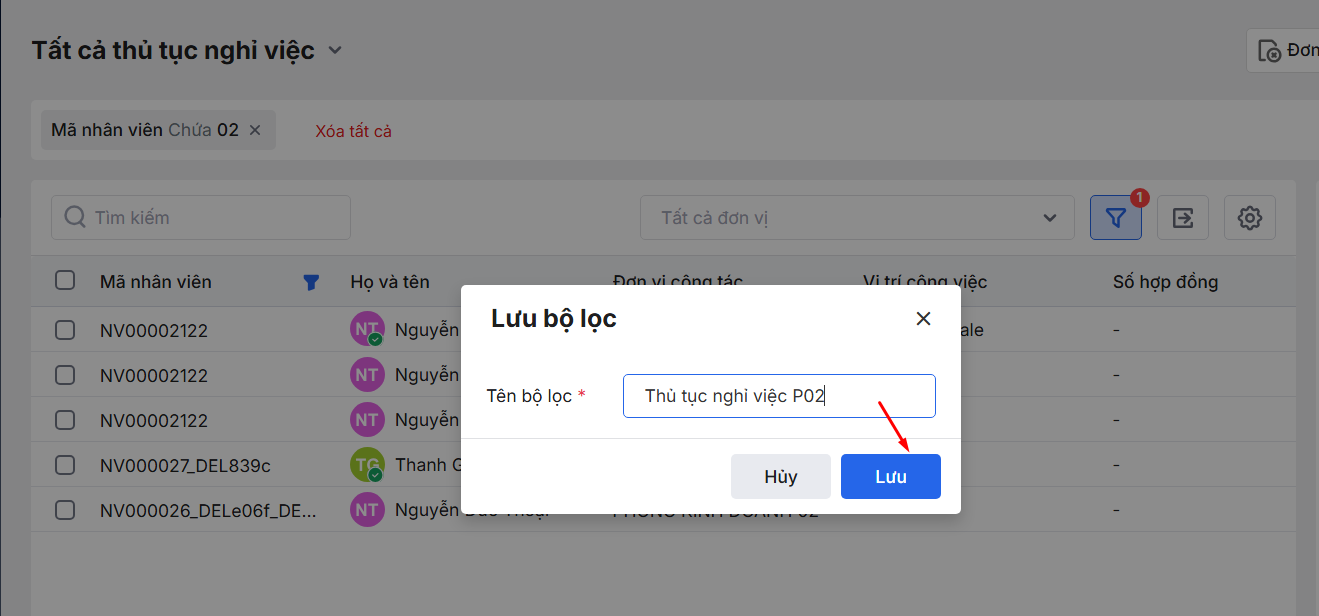Click the Mã nhân viên column filter icon

(x=311, y=282)
